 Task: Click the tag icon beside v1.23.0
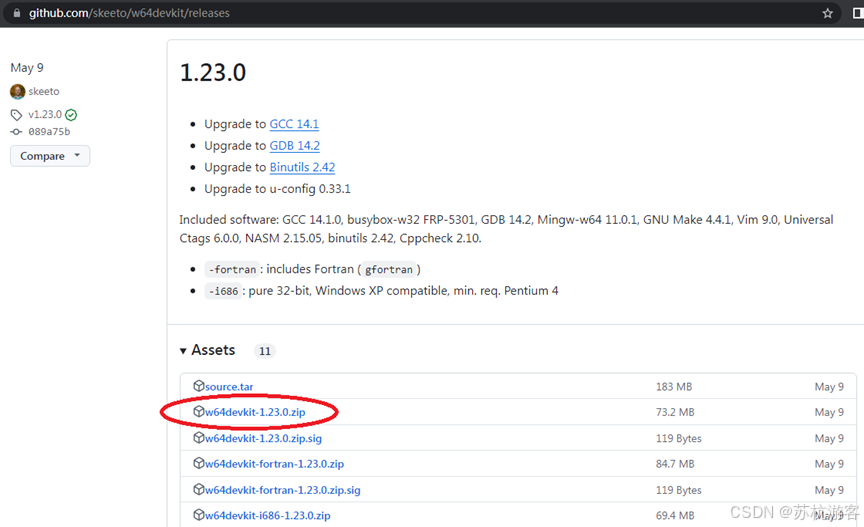pyautogui.click(x=17, y=115)
